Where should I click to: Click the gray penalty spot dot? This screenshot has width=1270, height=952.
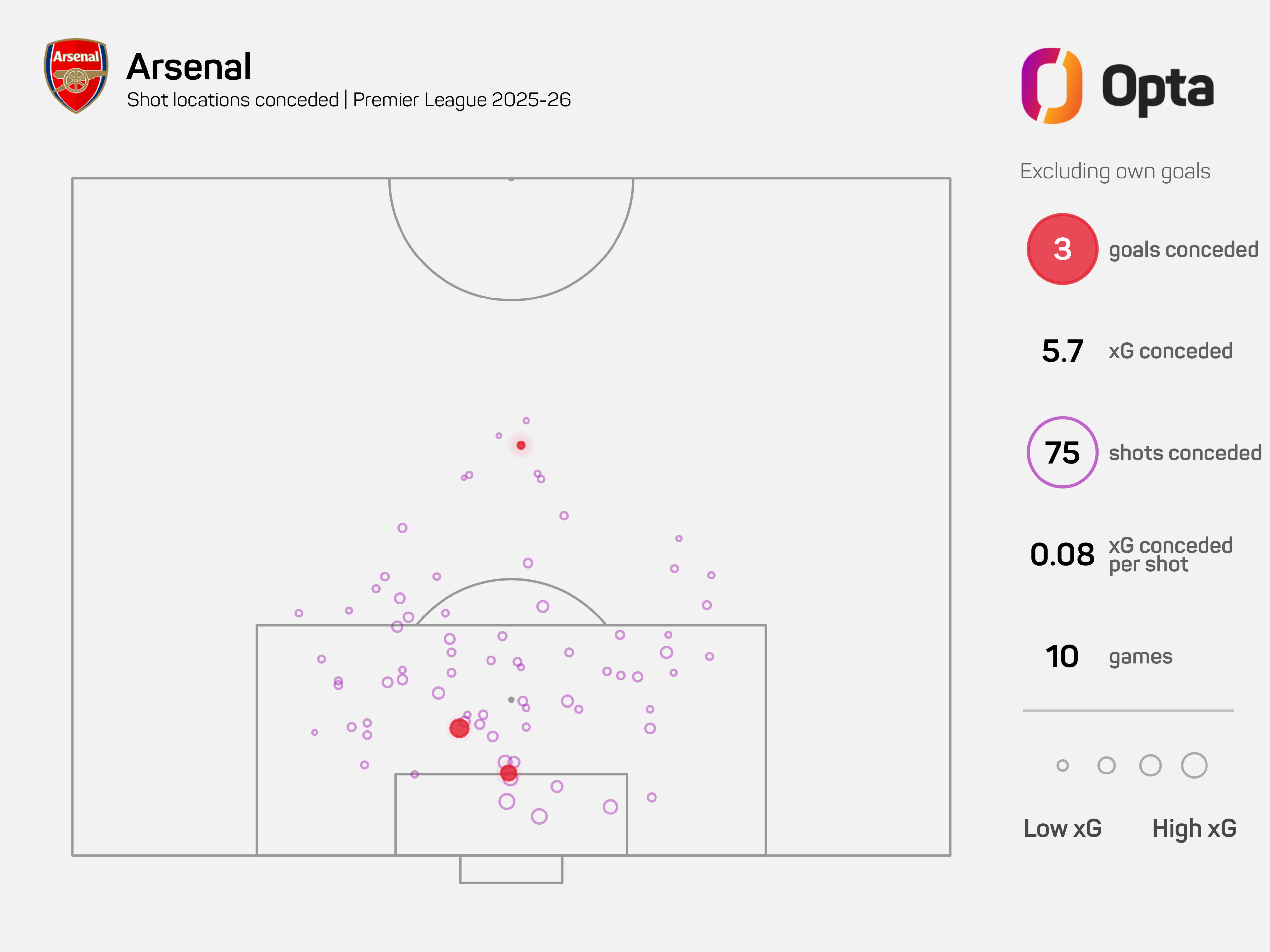click(x=511, y=700)
